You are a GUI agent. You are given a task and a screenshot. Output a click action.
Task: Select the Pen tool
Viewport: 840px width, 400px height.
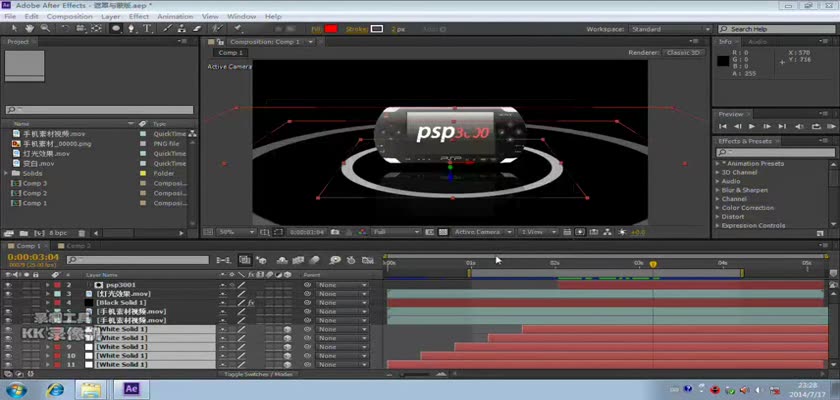tap(131, 29)
